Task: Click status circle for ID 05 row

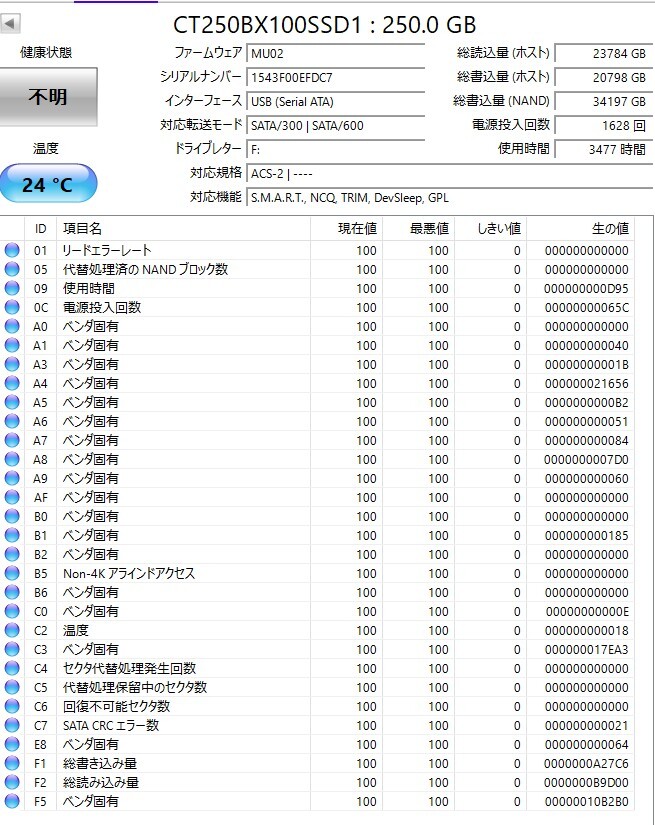Action: pos(12,269)
